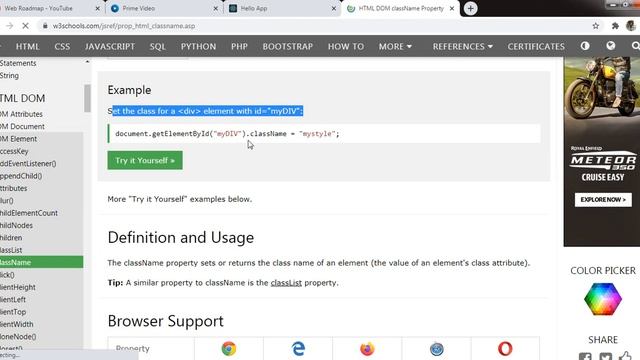Close the Web Roadmap YouTube tab
Image resolution: width=640 pixels, height=360 pixels.
point(97,9)
